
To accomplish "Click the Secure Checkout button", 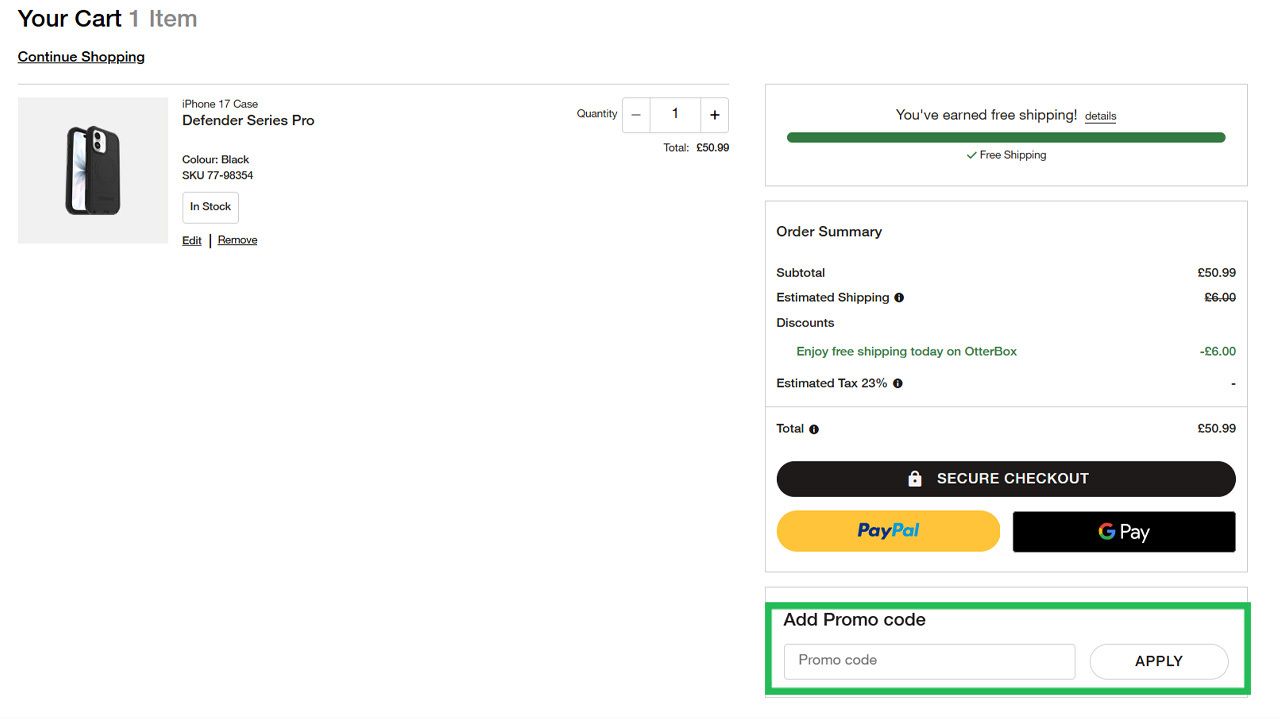I will 1006,479.
